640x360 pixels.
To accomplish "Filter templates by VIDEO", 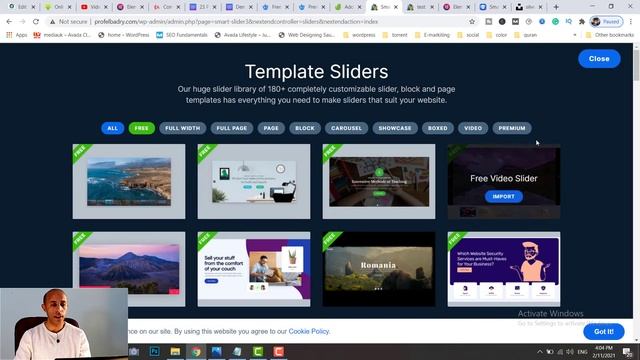I will pos(473,128).
